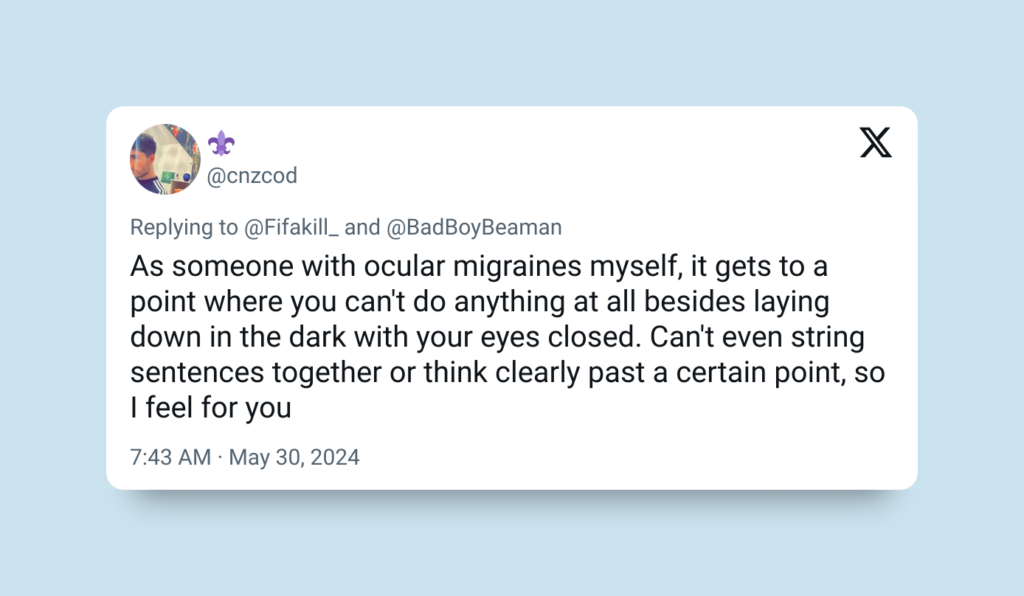This screenshot has width=1024, height=596.
Task: Click the closing phrase 'I feel for you'
Action: click(x=210, y=408)
